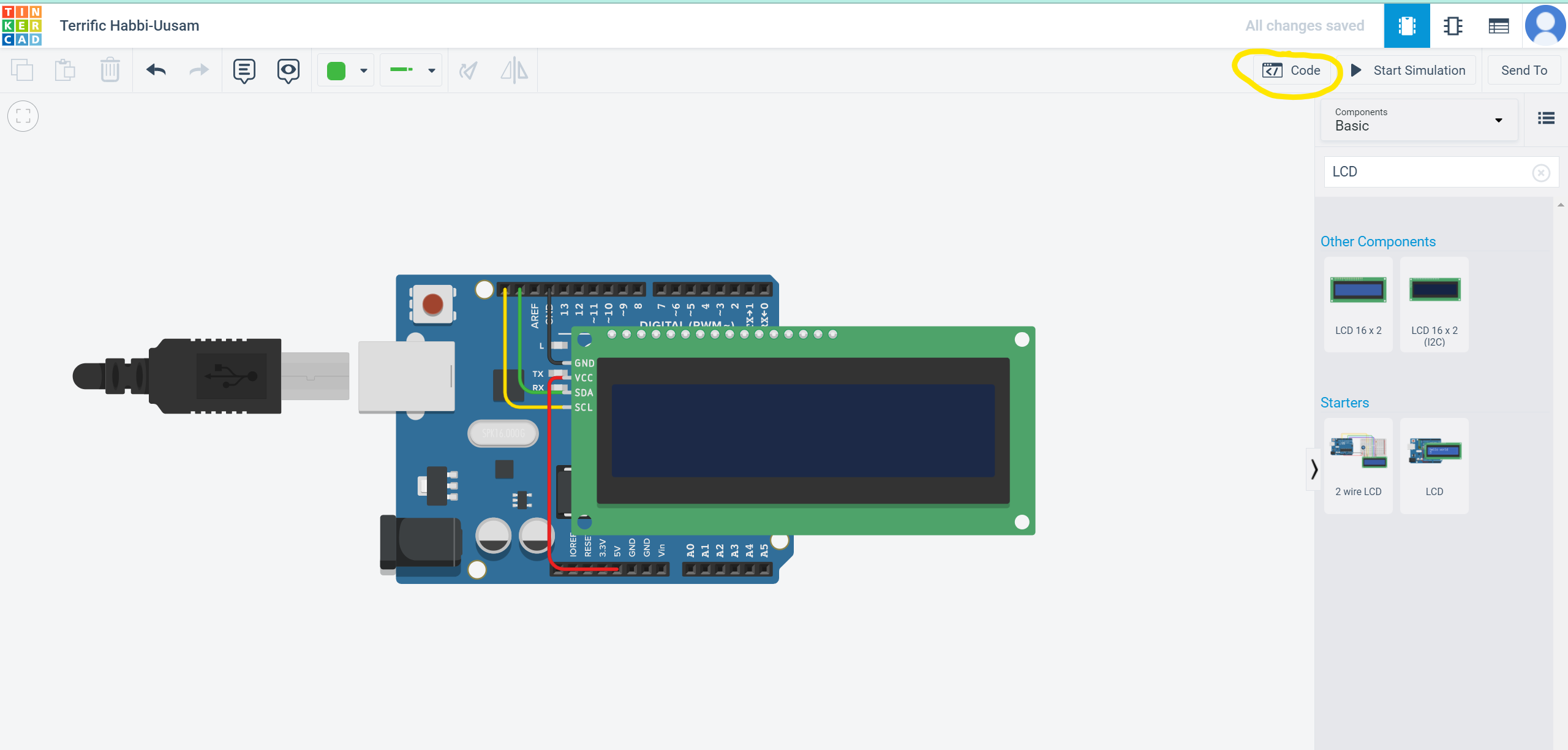
Task: Collapse the components side panel
Action: pyautogui.click(x=1314, y=469)
